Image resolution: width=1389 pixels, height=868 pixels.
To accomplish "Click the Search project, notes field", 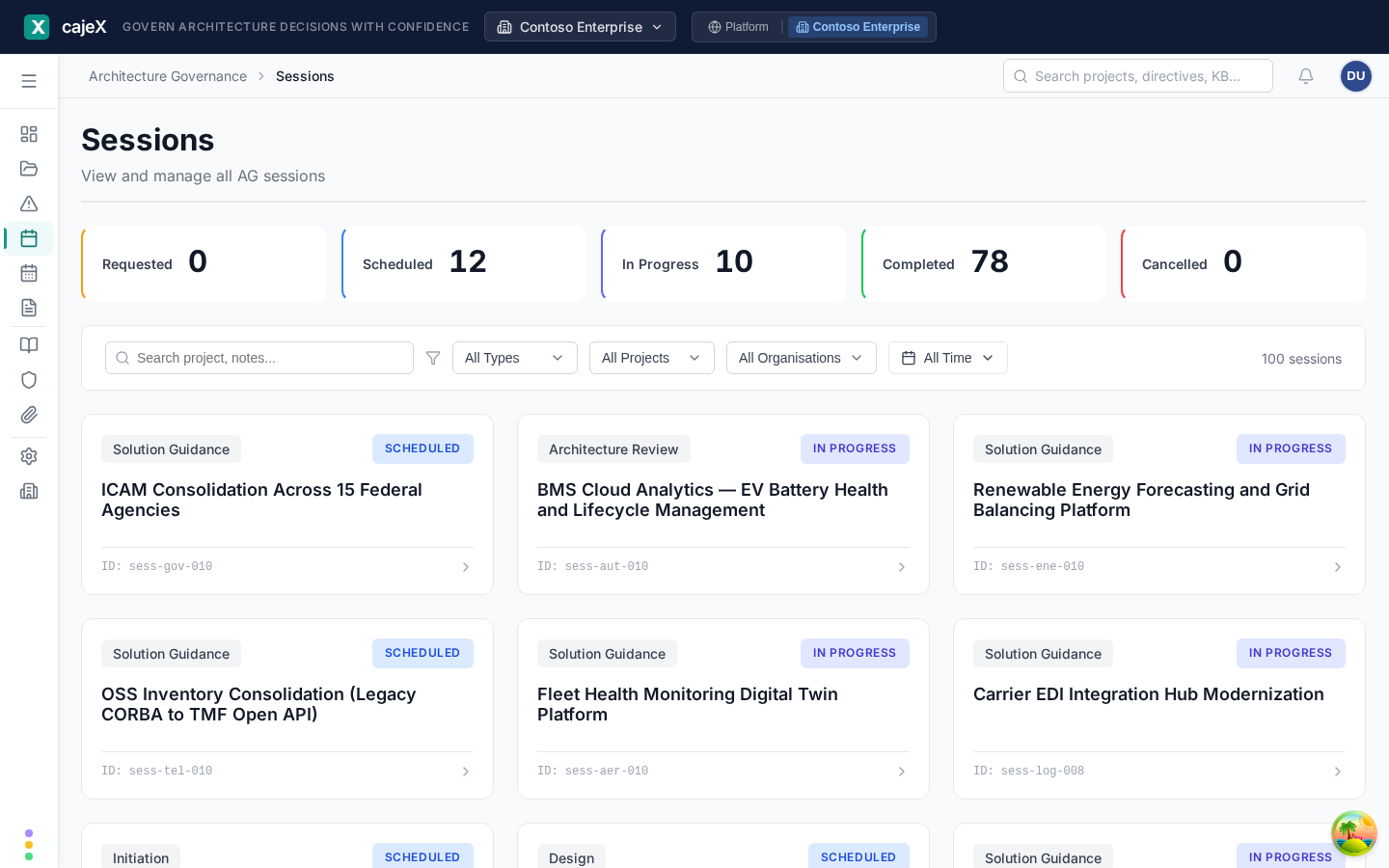I will [259, 358].
